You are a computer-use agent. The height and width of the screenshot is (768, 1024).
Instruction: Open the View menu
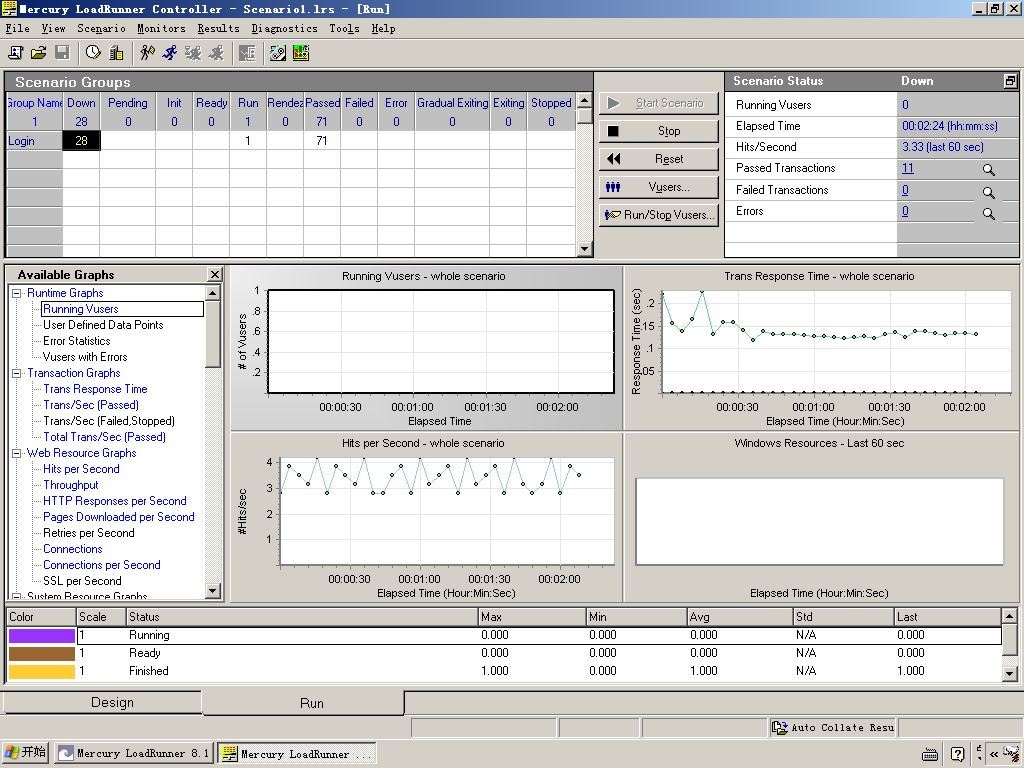(x=54, y=28)
